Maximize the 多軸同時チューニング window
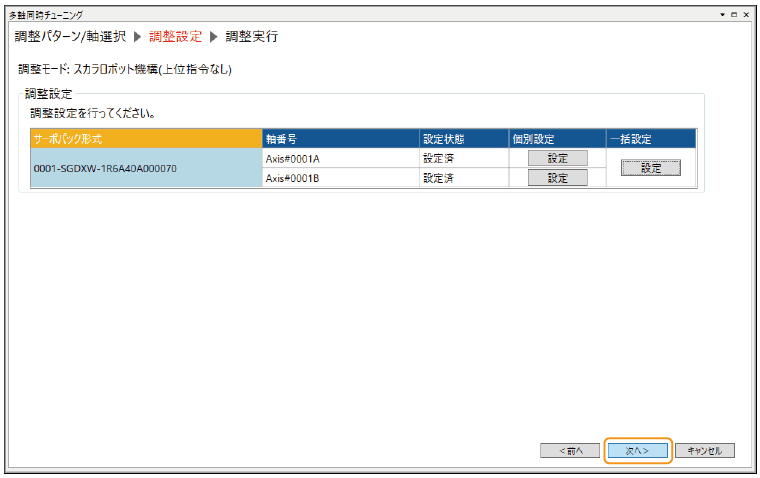760x478 pixels. click(x=735, y=16)
